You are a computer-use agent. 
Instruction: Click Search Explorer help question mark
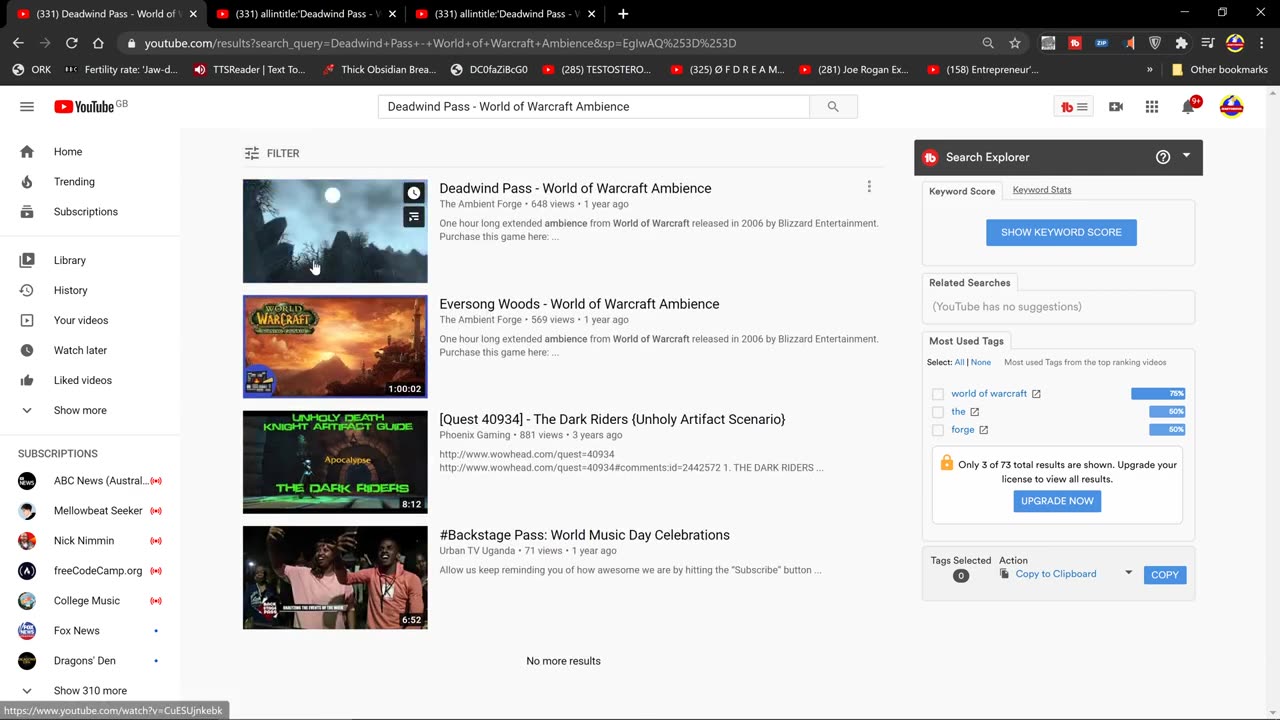(x=1163, y=157)
